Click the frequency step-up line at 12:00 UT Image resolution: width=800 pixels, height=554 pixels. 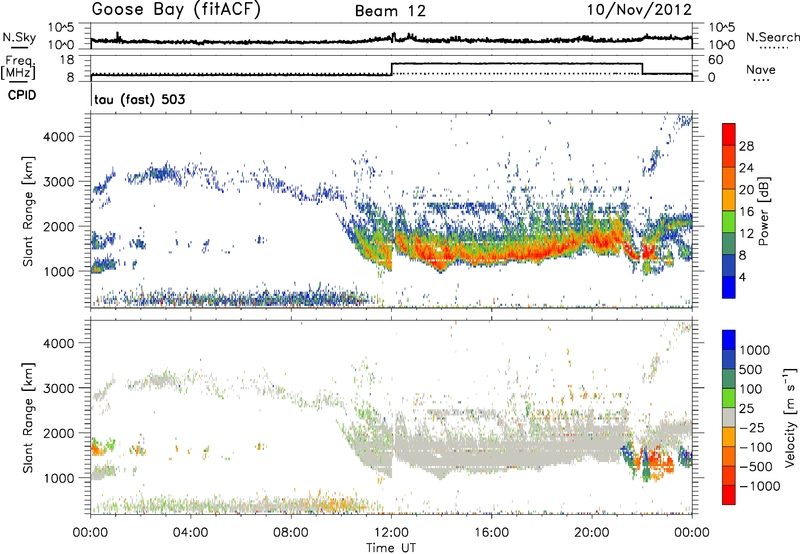[x=391, y=69]
